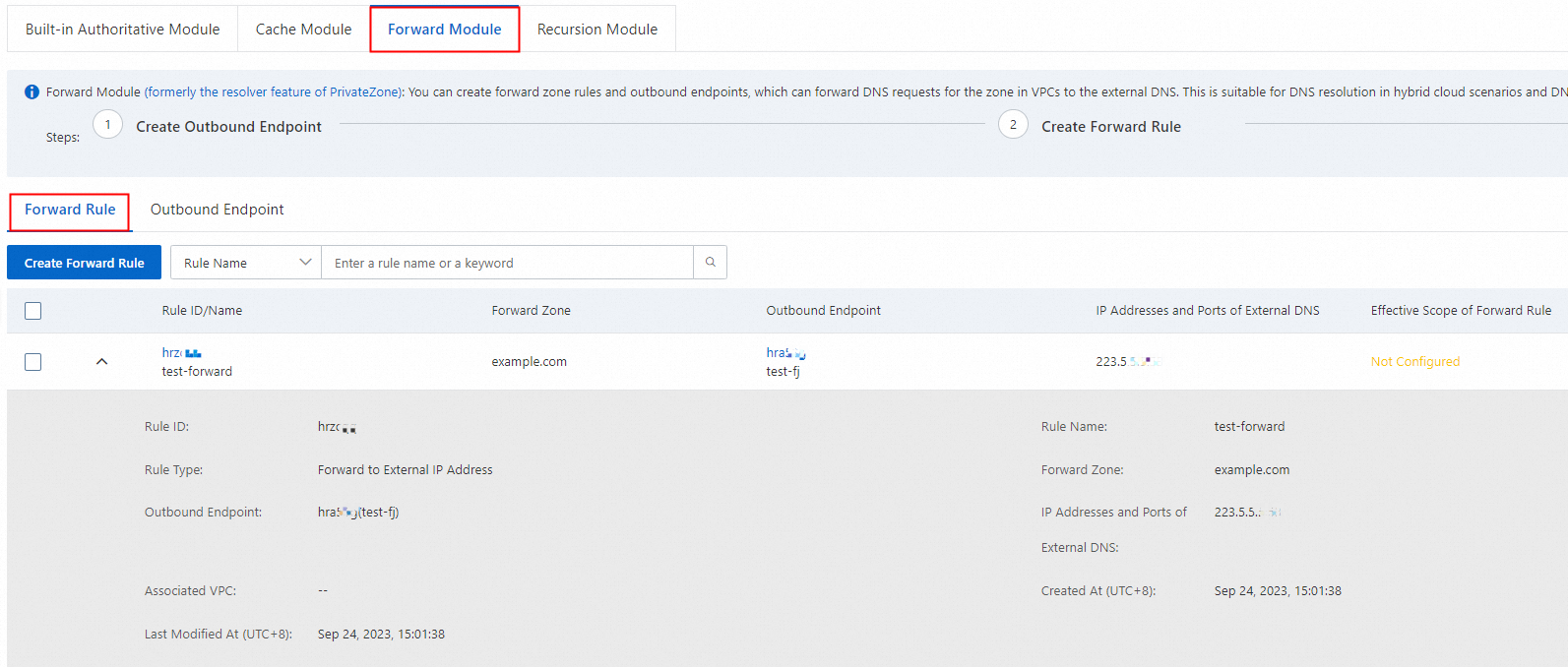
Task: Click Last Modified At timestamp value
Action: coord(381,635)
